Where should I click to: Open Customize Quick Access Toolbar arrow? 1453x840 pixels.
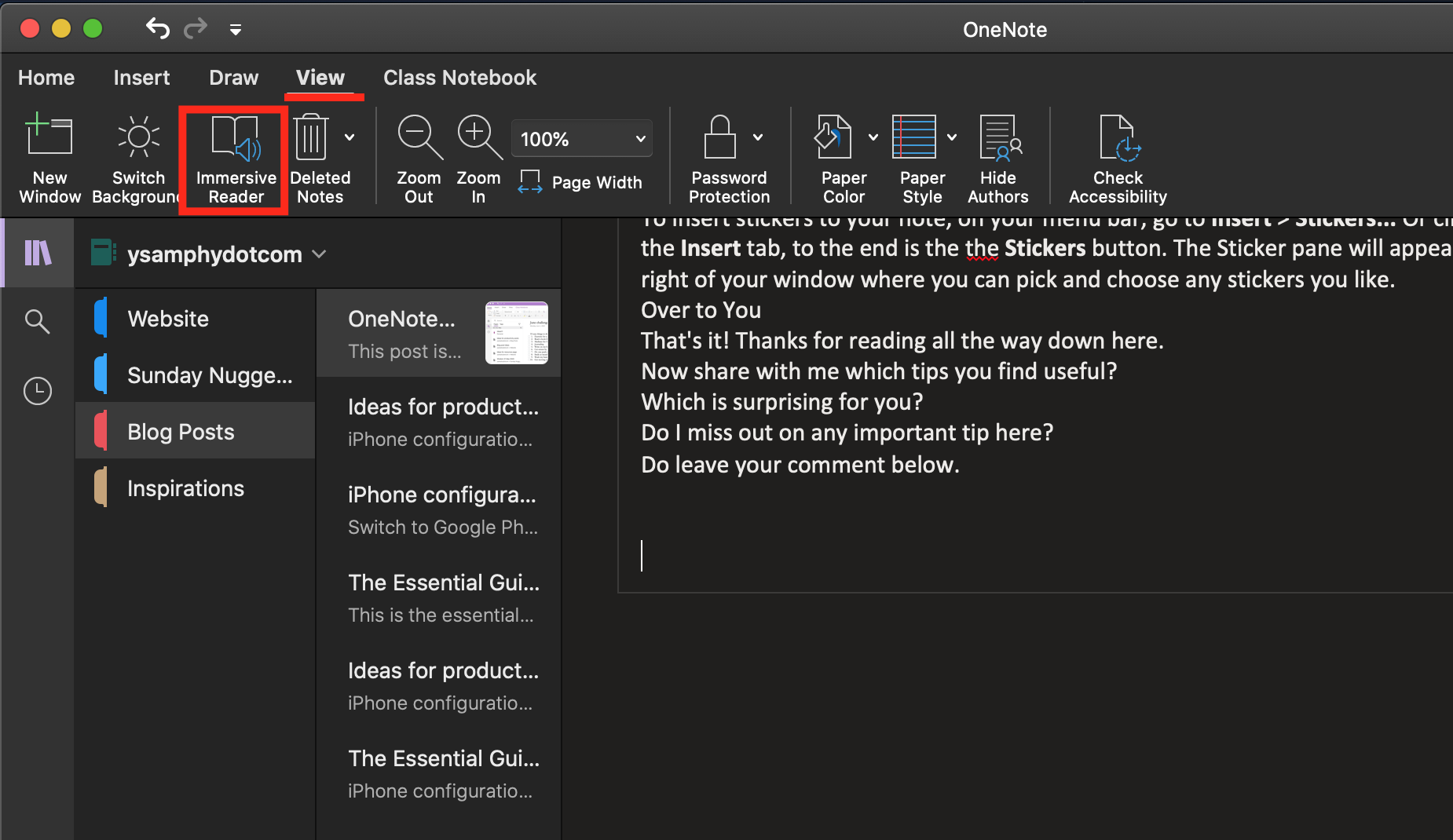pos(236,31)
